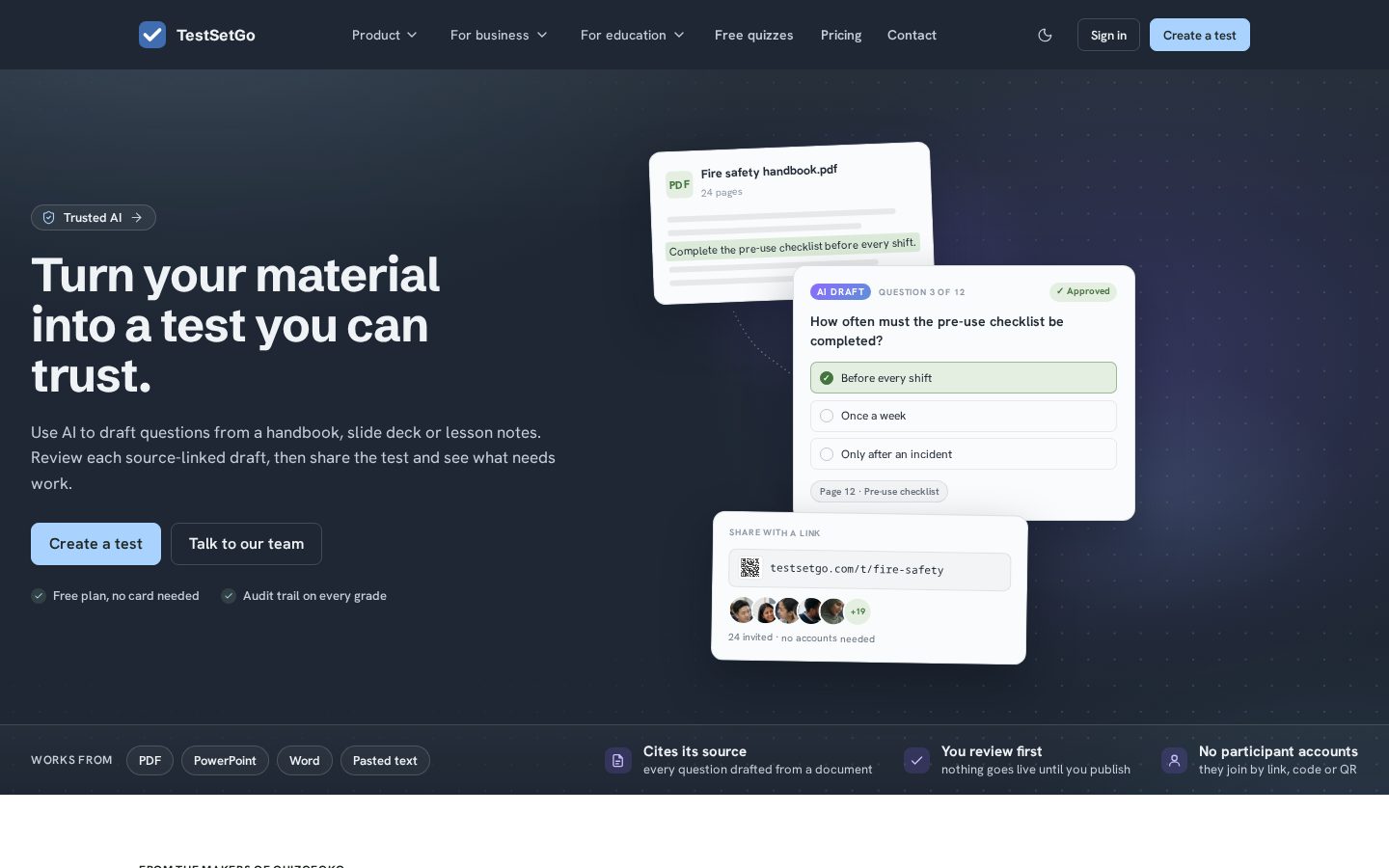
Task: Click Fire safety handbook.pdf file name
Action: pos(769,172)
